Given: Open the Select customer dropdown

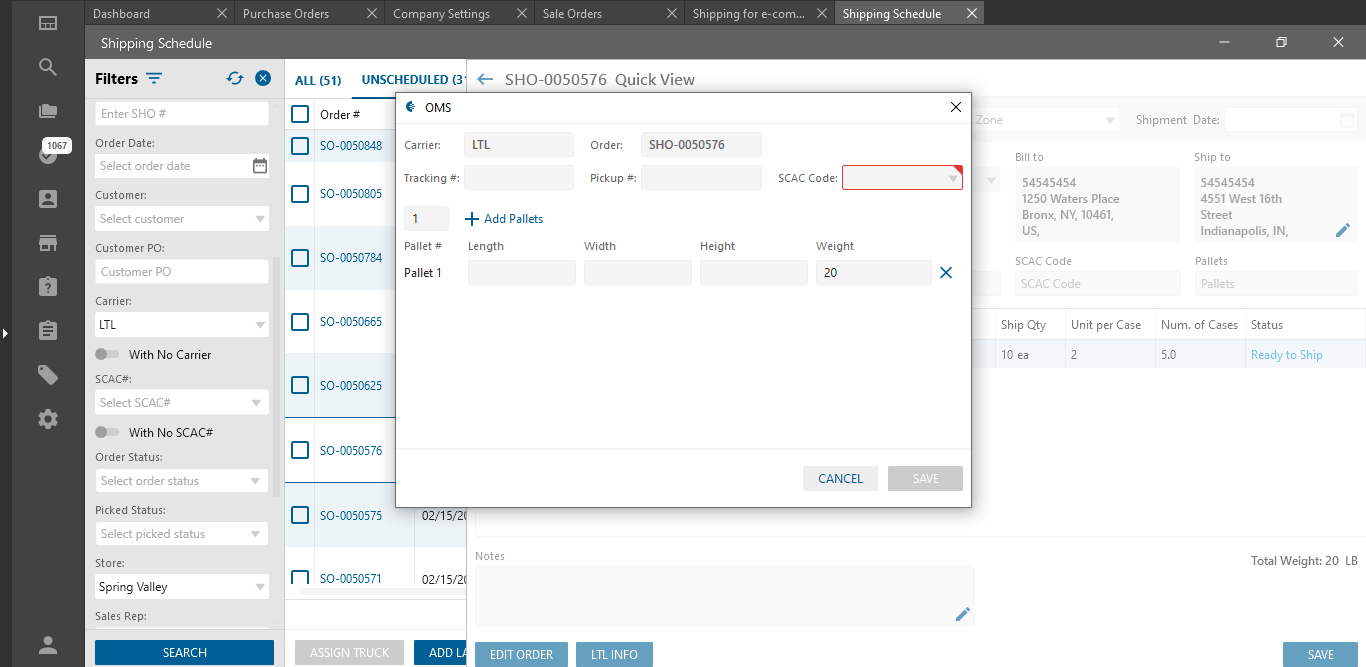Looking at the screenshot, I should [x=182, y=219].
